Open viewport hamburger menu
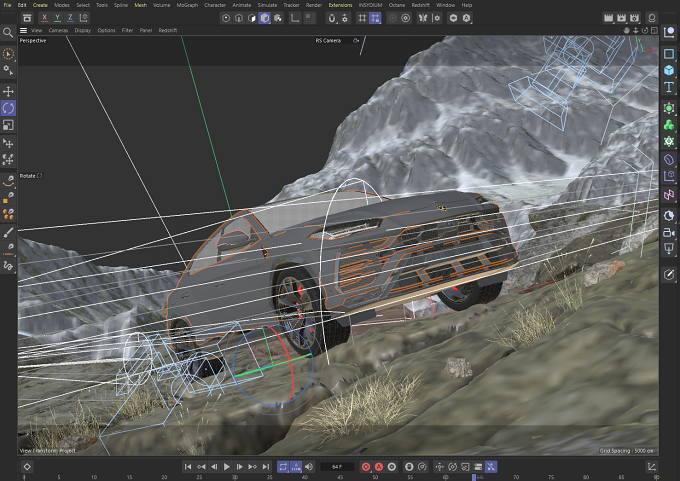The width and height of the screenshot is (680, 481). tap(23, 30)
